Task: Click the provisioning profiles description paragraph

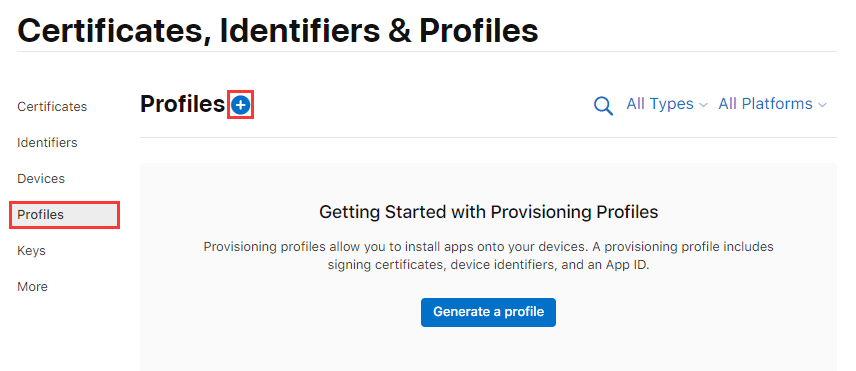Action: [x=489, y=256]
